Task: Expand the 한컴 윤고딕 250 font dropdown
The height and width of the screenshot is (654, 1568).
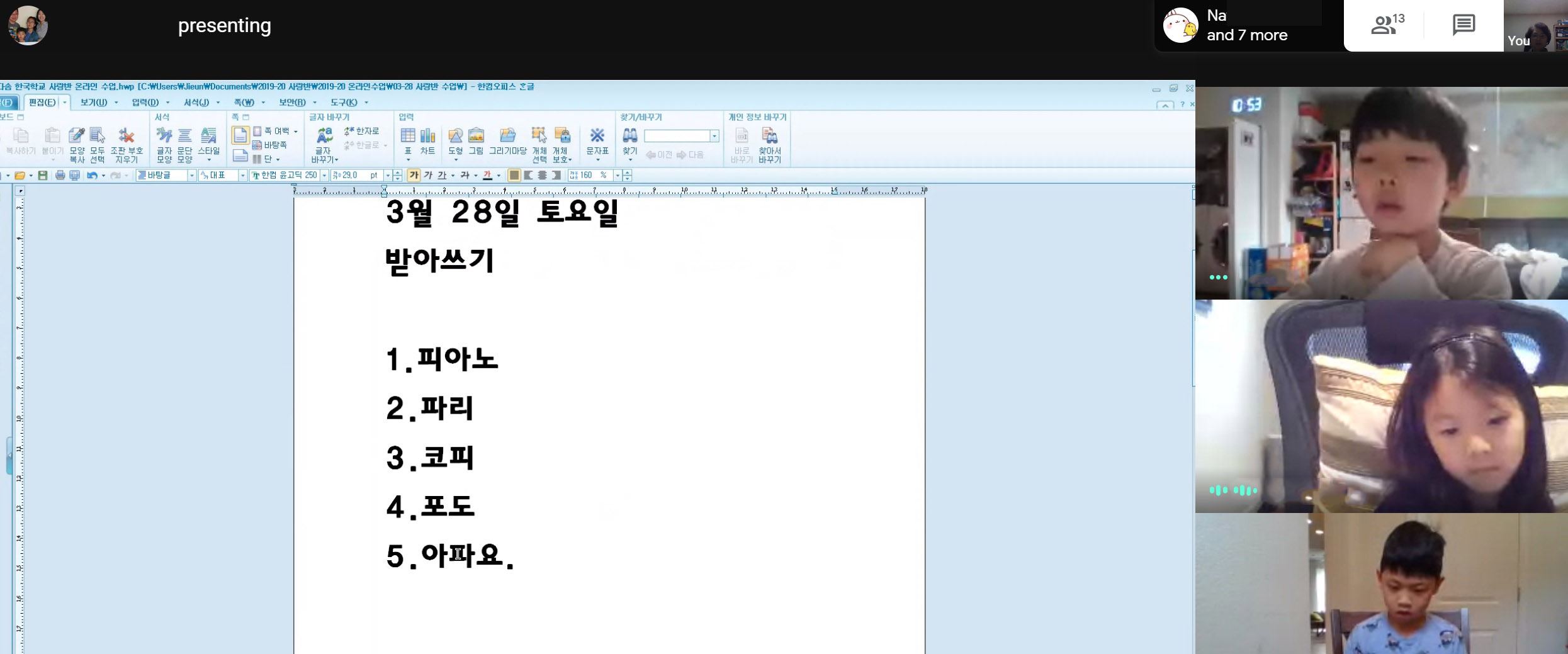Action: [324, 176]
